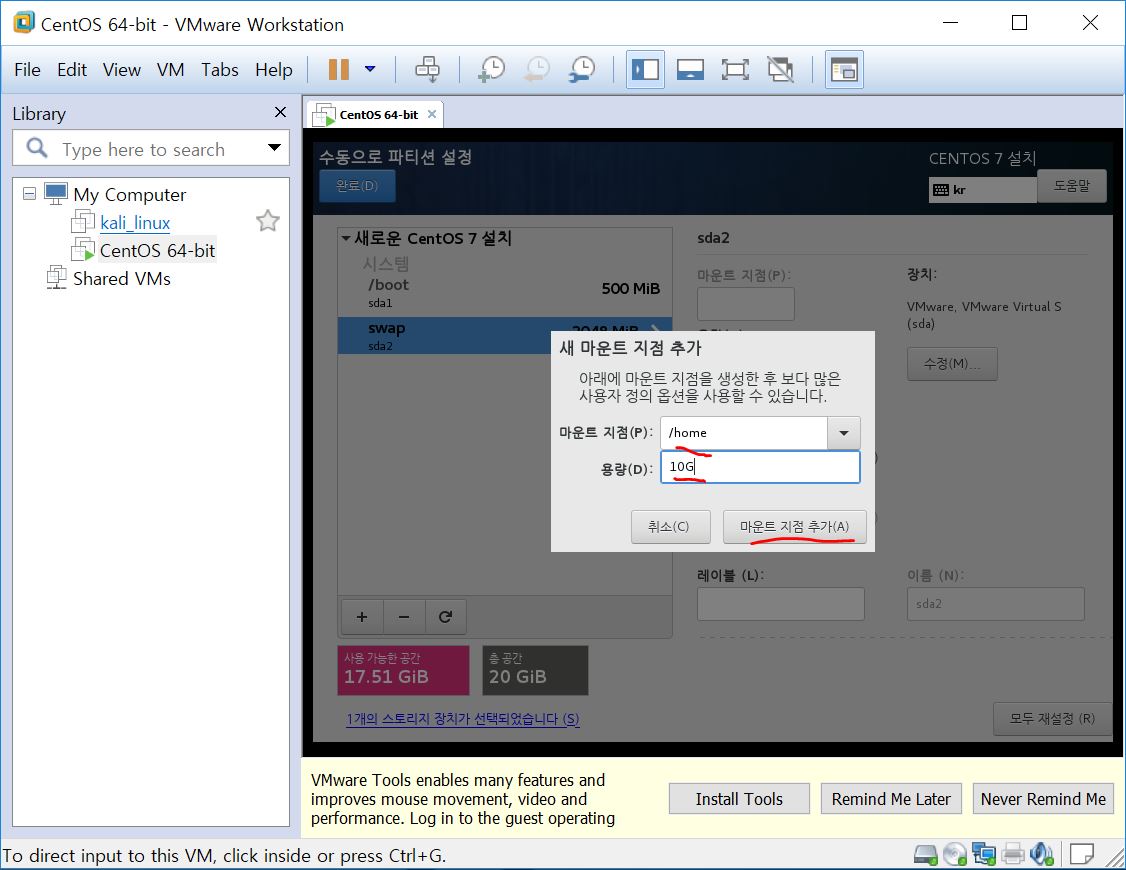Open the mount point dropdown arrow in dialog
Viewport: 1126px width, 870px height.
(844, 433)
